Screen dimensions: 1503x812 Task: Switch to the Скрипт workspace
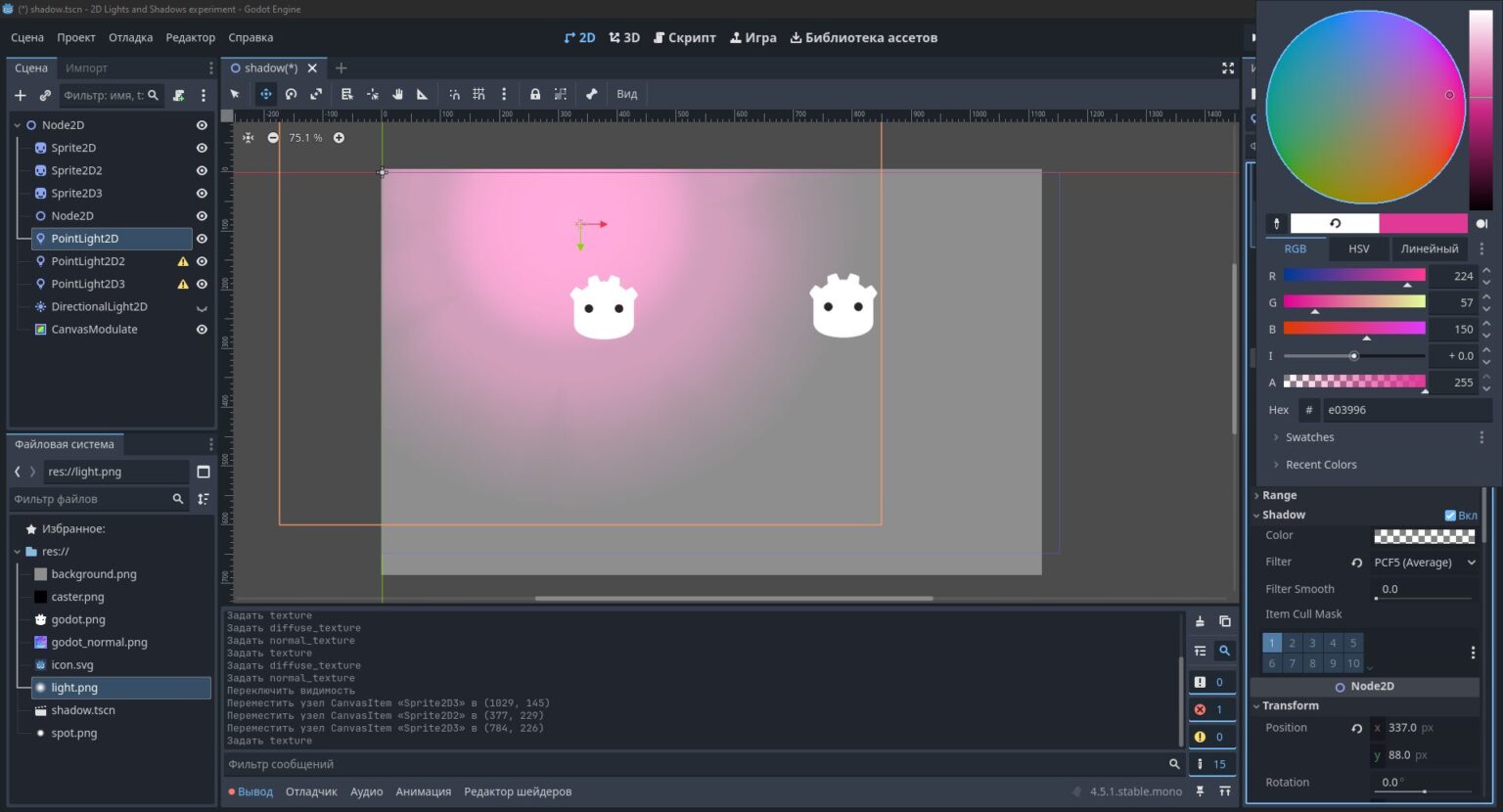tap(685, 37)
